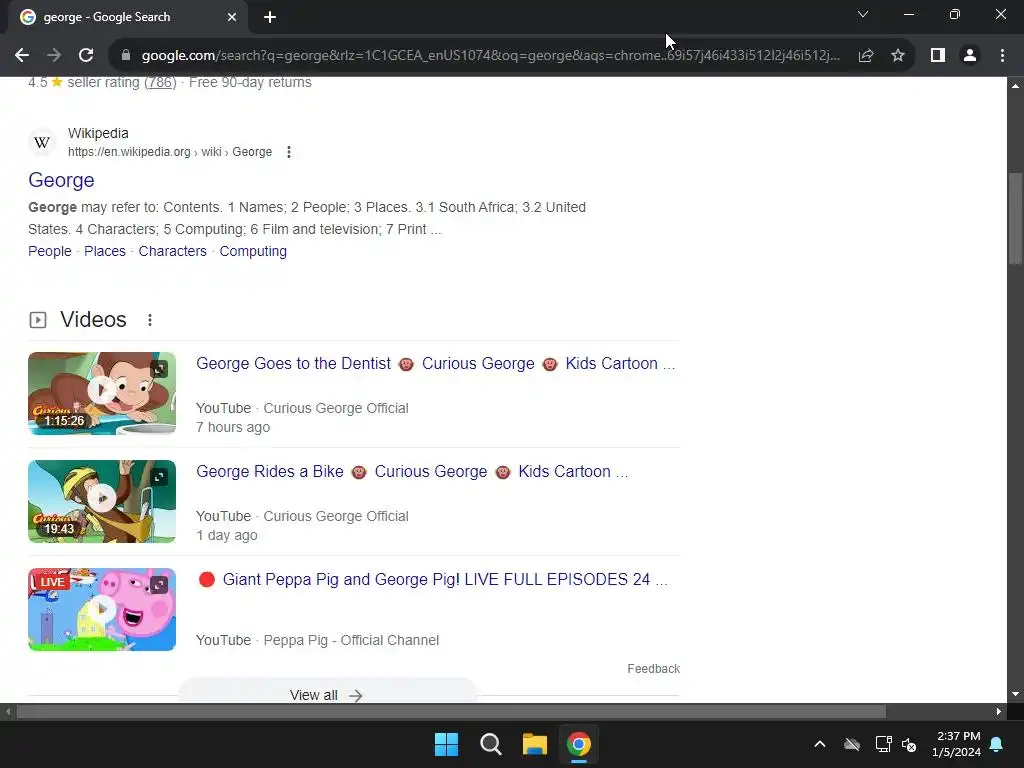
Task: Click the Wikipedia W favicon
Action: tap(42, 142)
